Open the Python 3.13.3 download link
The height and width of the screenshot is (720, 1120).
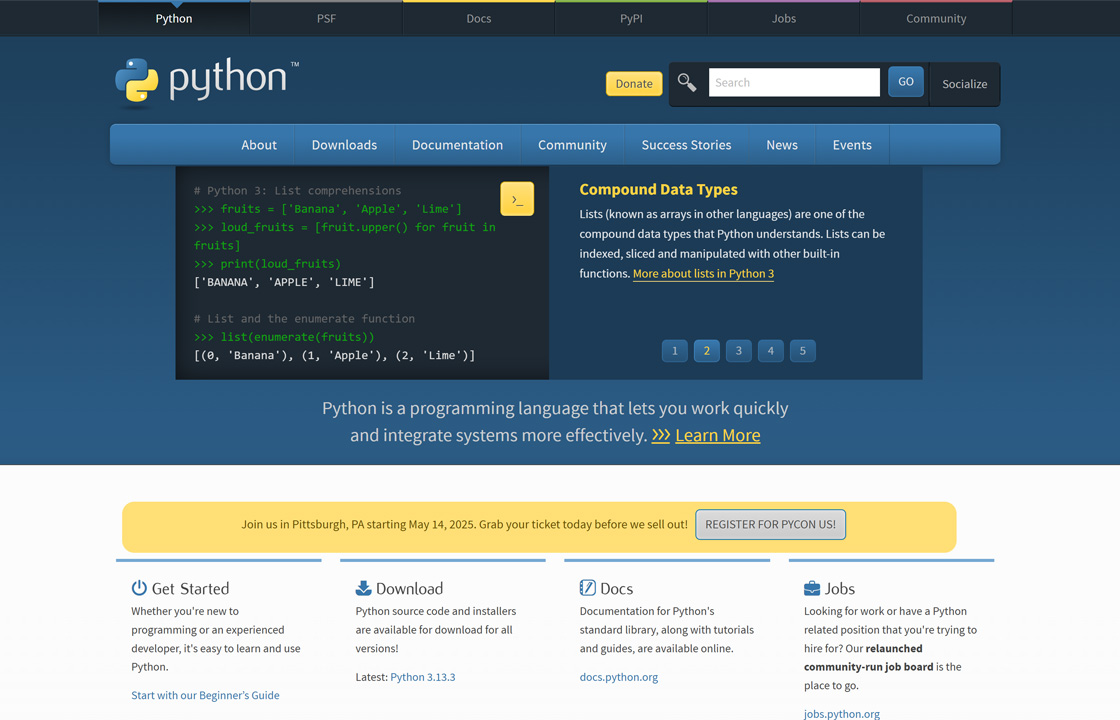(x=423, y=677)
